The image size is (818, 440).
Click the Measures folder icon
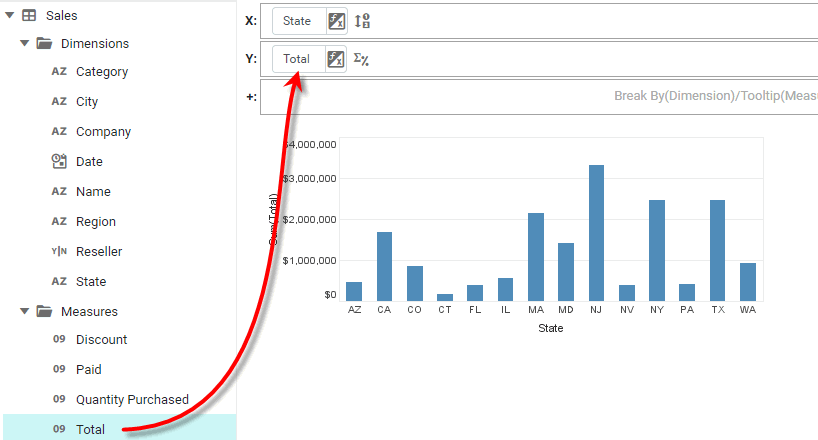point(44,312)
